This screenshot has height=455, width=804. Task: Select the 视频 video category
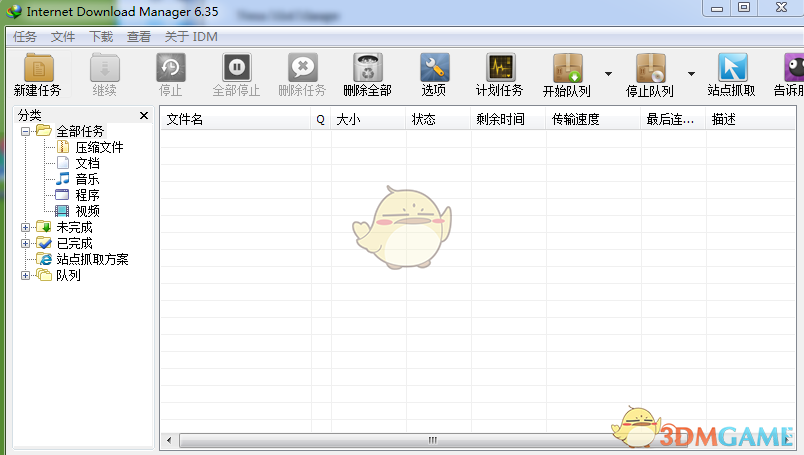click(x=87, y=211)
